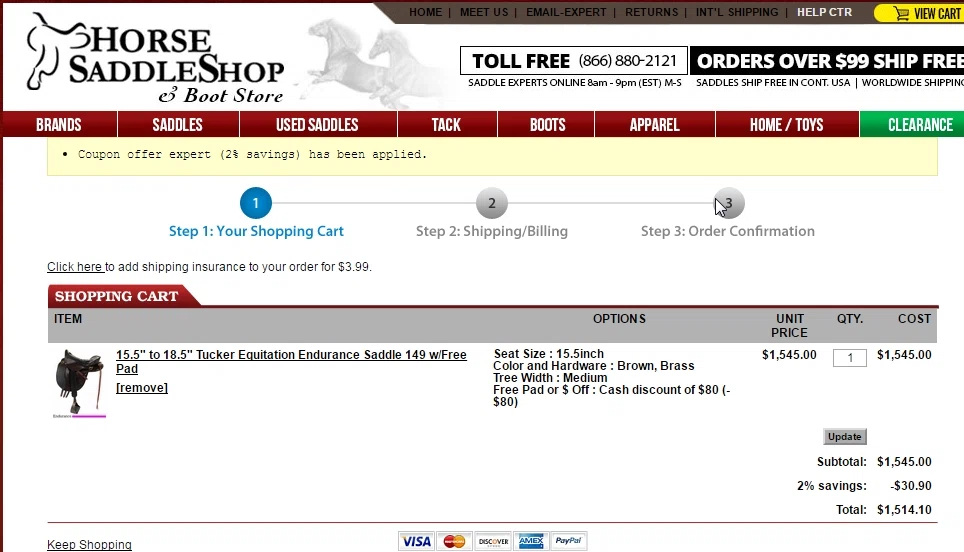Click the quantity input field
This screenshot has width=964, height=552.
(850, 357)
